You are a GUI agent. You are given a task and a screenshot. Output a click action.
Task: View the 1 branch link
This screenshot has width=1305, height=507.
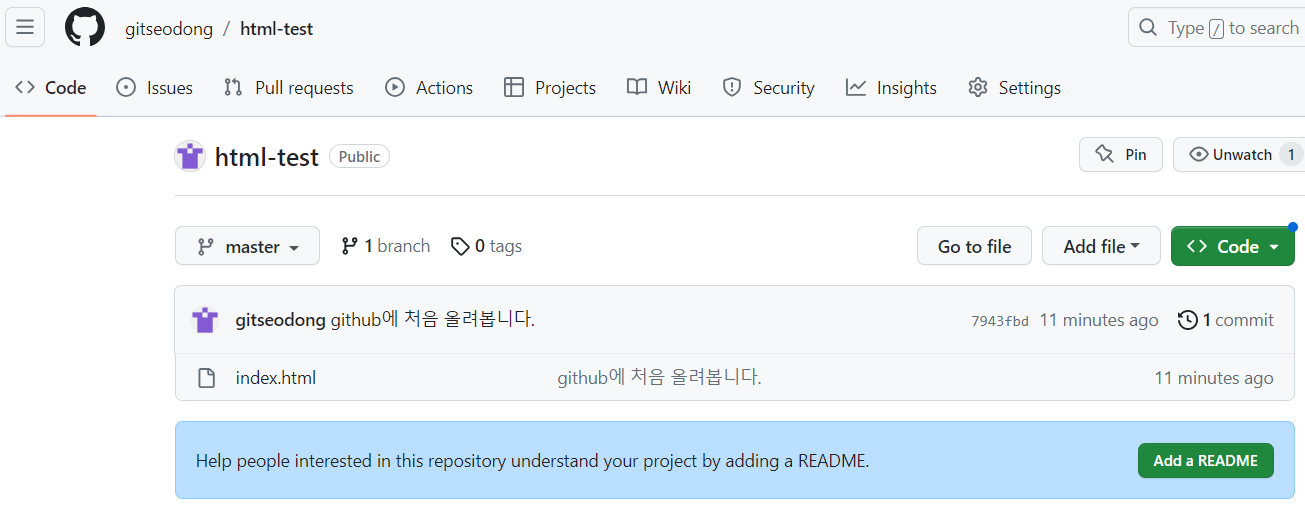pos(385,246)
